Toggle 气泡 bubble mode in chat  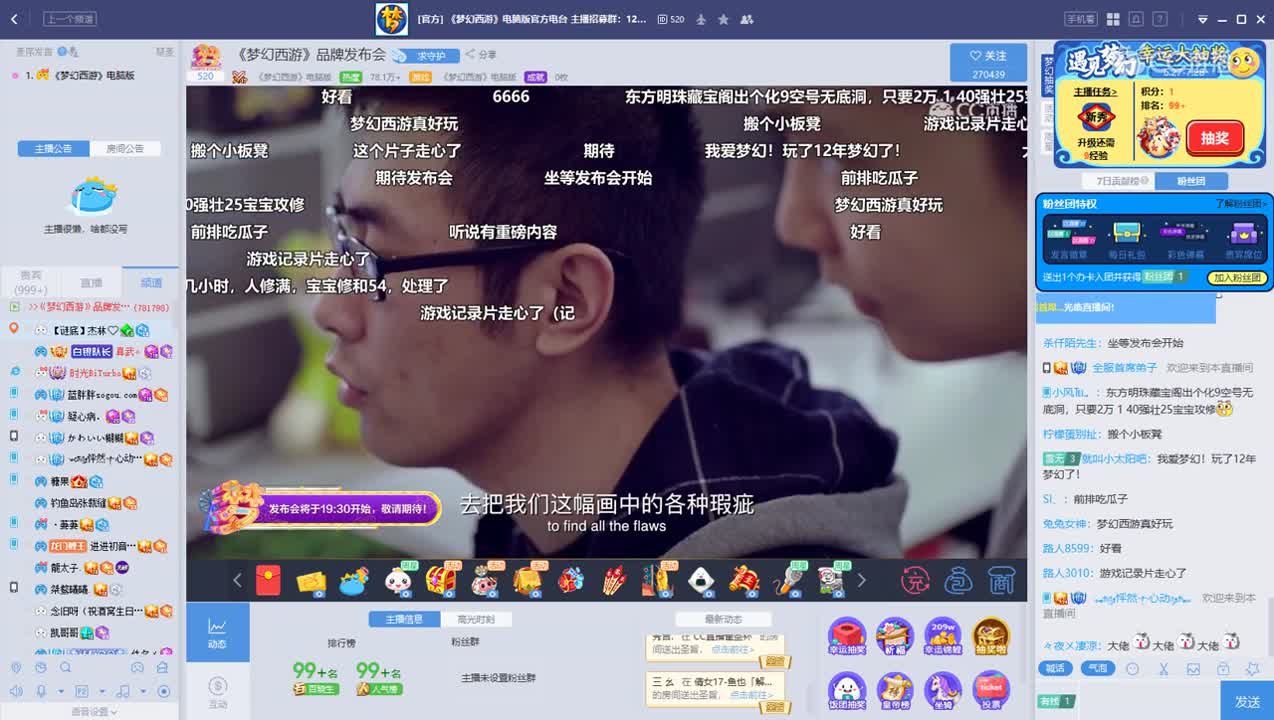click(x=1097, y=668)
